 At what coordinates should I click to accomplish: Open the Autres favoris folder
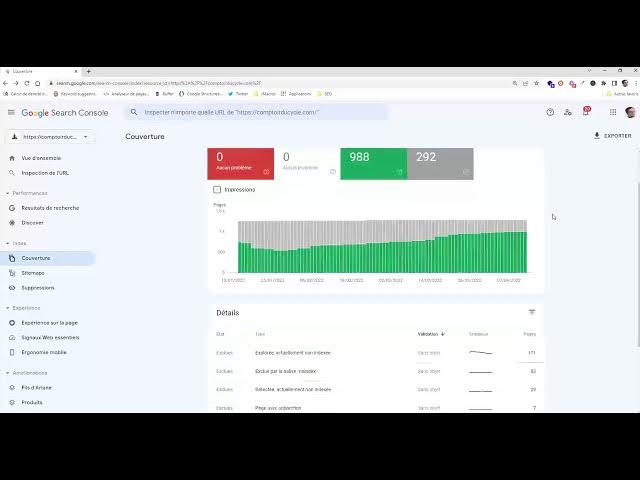[x=622, y=94]
